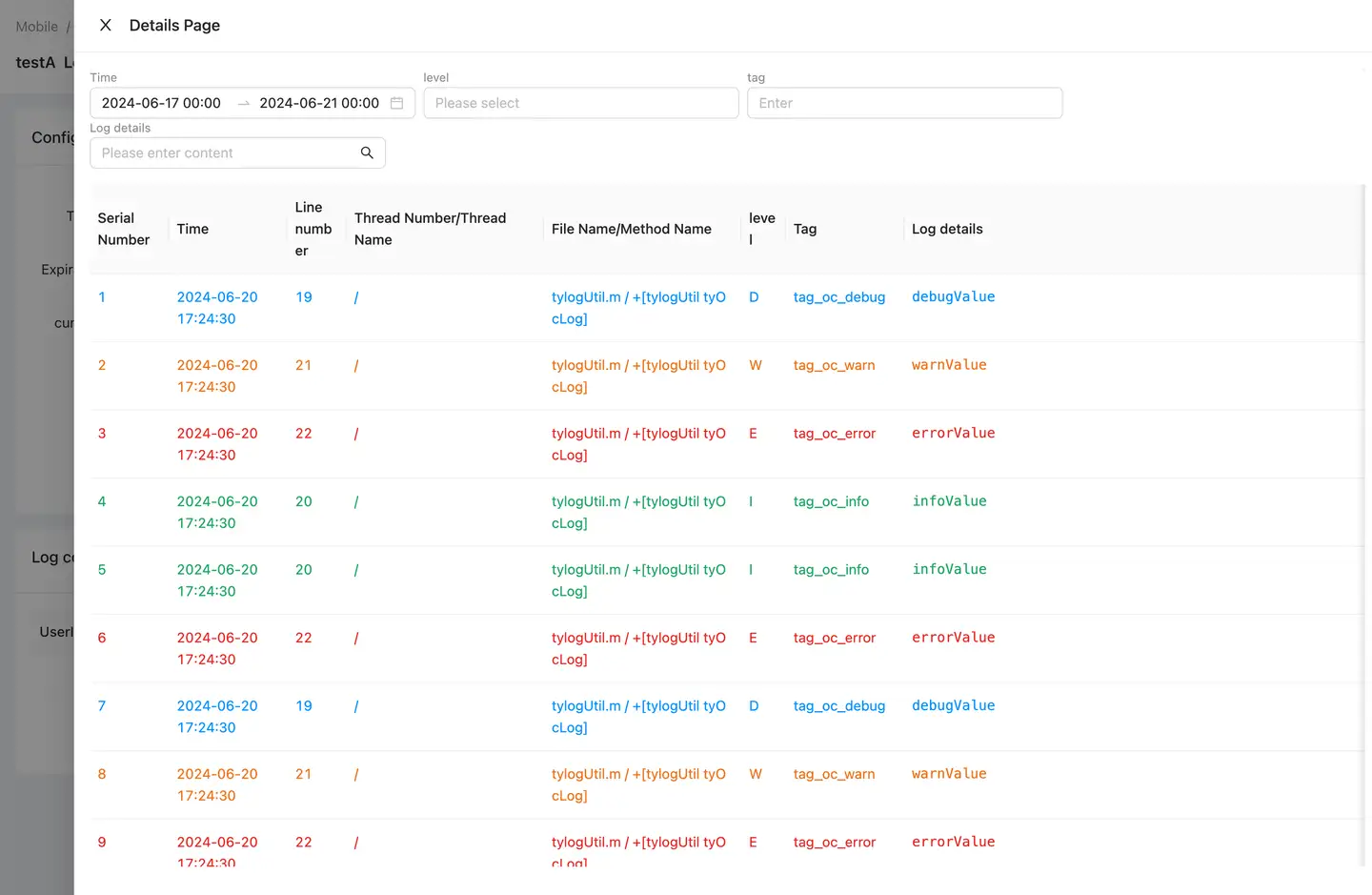Select serial number 6 cell

point(102,638)
